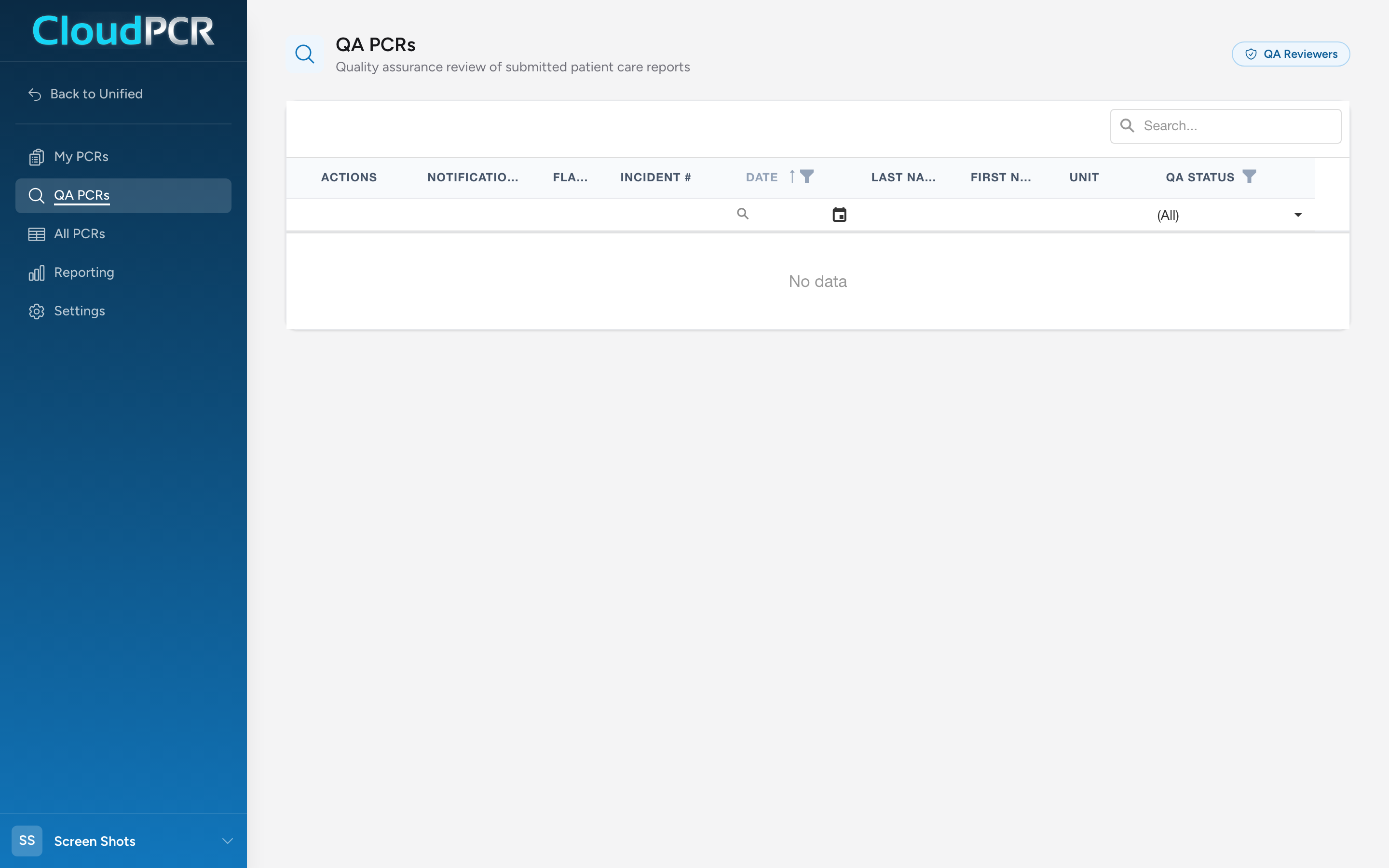
Task: Sort by QA STATUS column header
Action: click(1199, 177)
